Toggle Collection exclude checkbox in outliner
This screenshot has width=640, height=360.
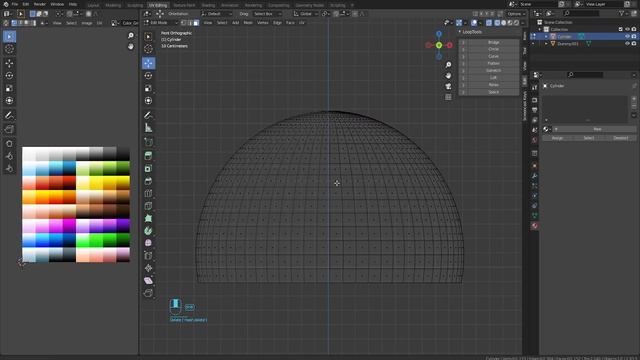pyautogui.click(x=621, y=29)
